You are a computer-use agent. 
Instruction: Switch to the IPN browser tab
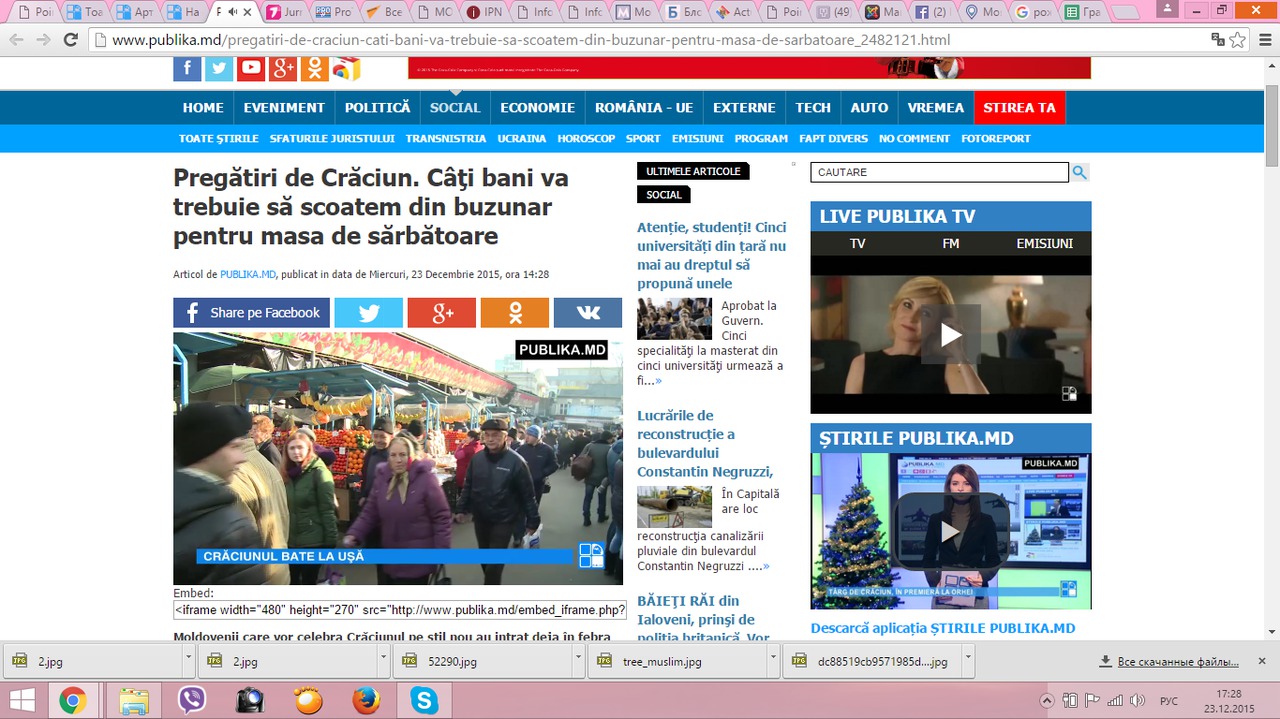[486, 12]
